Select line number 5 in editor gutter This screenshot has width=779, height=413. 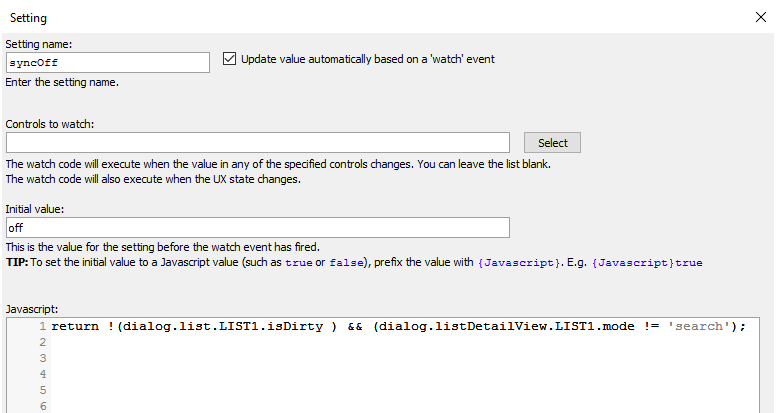[x=43, y=390]
